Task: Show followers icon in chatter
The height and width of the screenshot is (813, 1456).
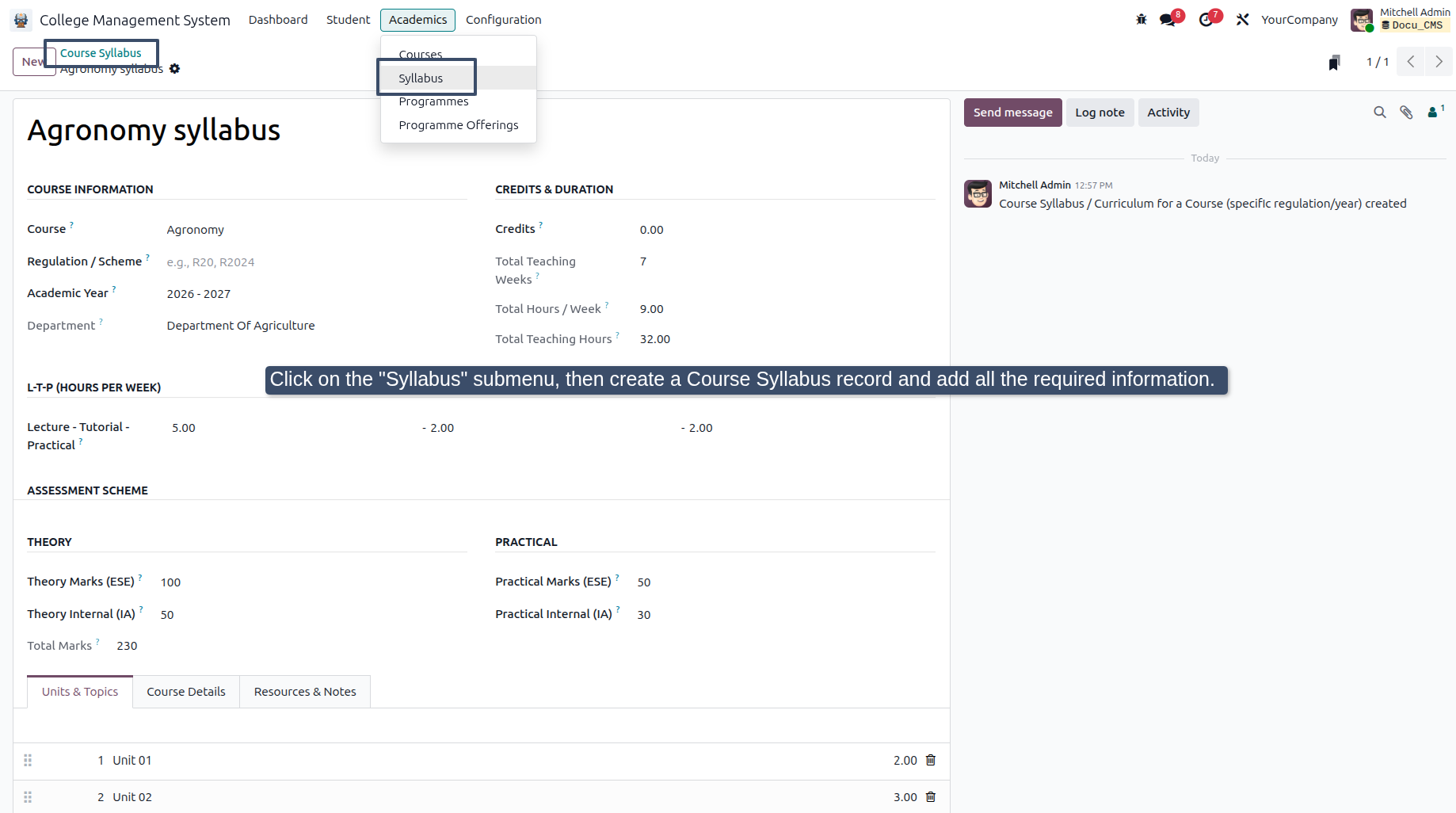Action: click(1435, 112)
